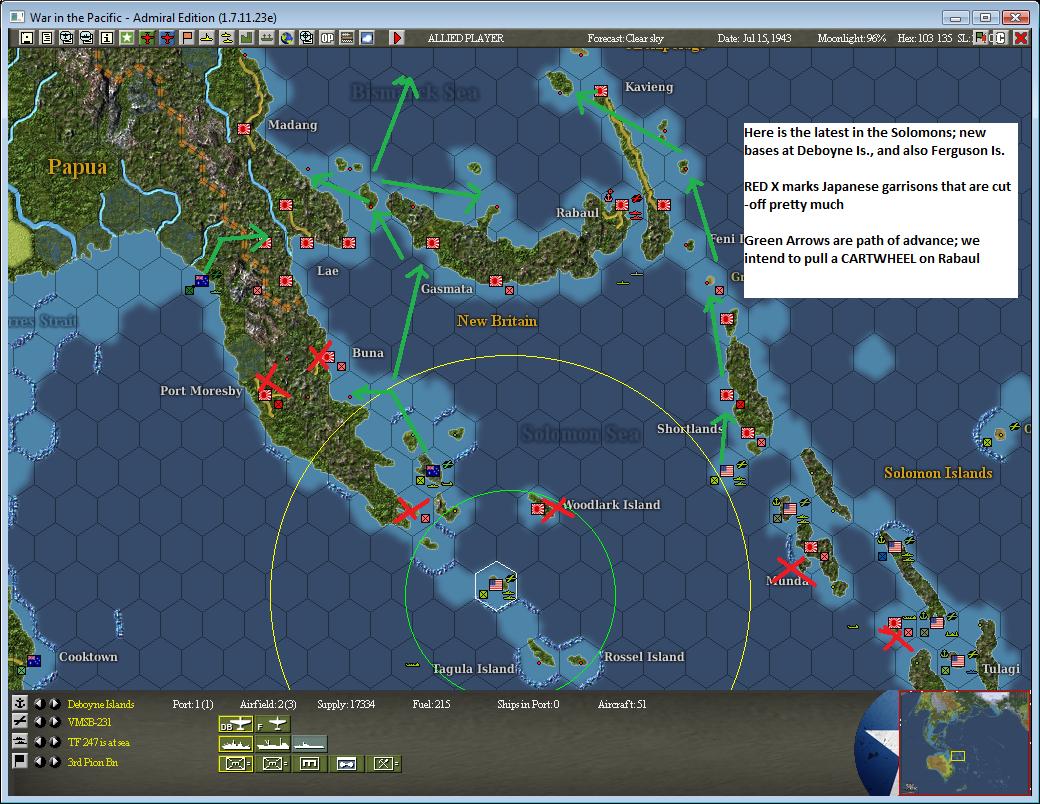Screen dimensions: 1040x804
Task: Select the highlighted Deboyne Islands hex
Action: click(x=496, y=584)
